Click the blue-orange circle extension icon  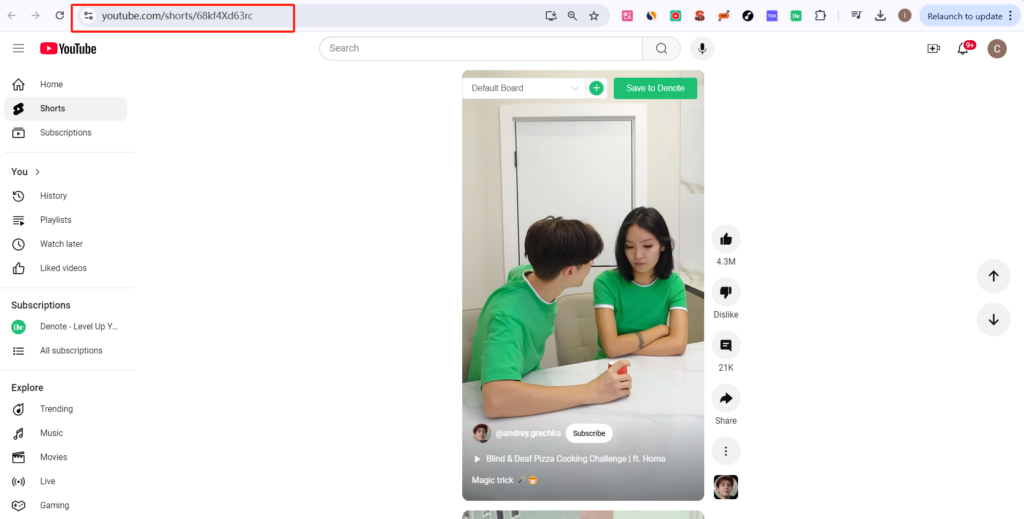pos(651,16)
